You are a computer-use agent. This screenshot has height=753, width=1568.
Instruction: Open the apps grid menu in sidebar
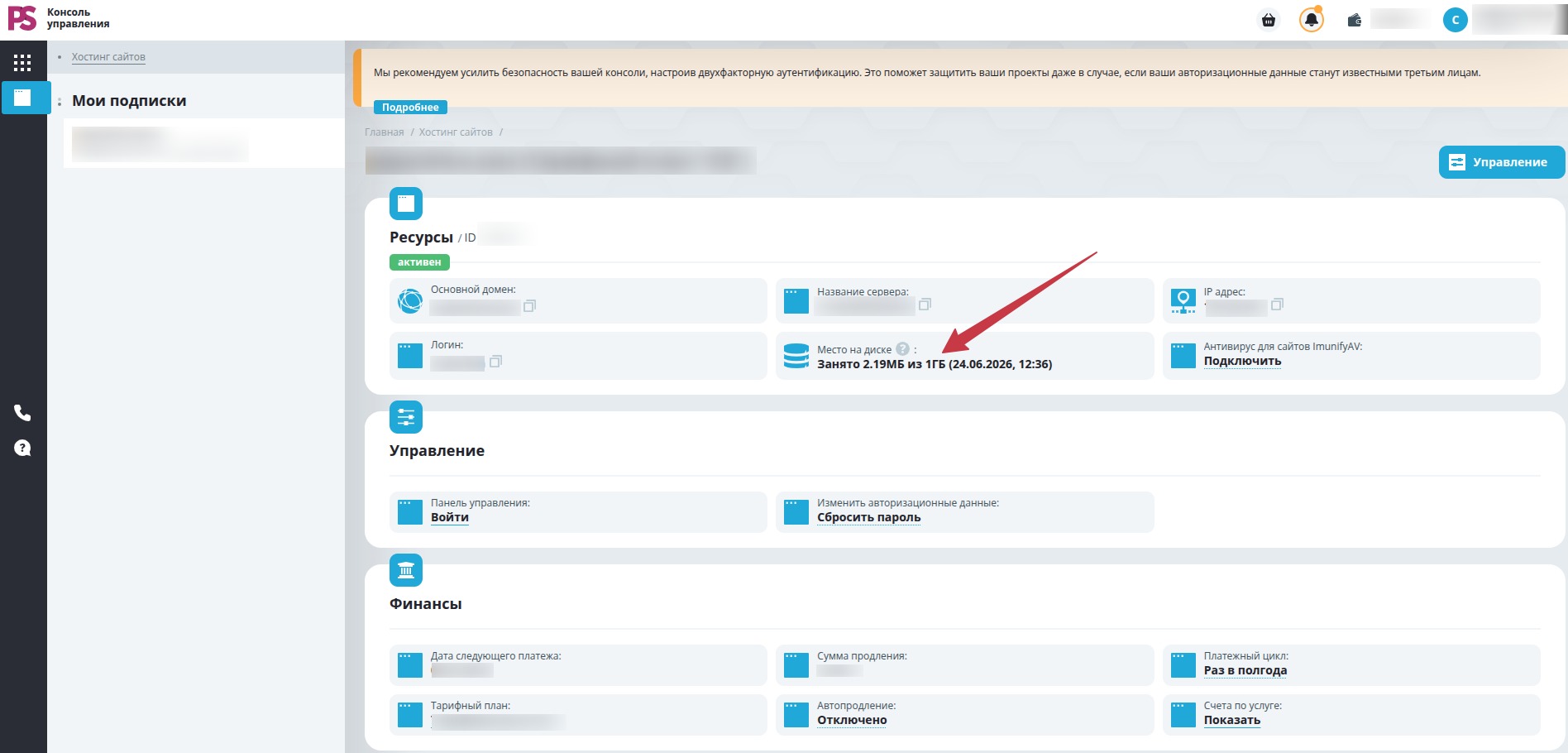point(22,63)
